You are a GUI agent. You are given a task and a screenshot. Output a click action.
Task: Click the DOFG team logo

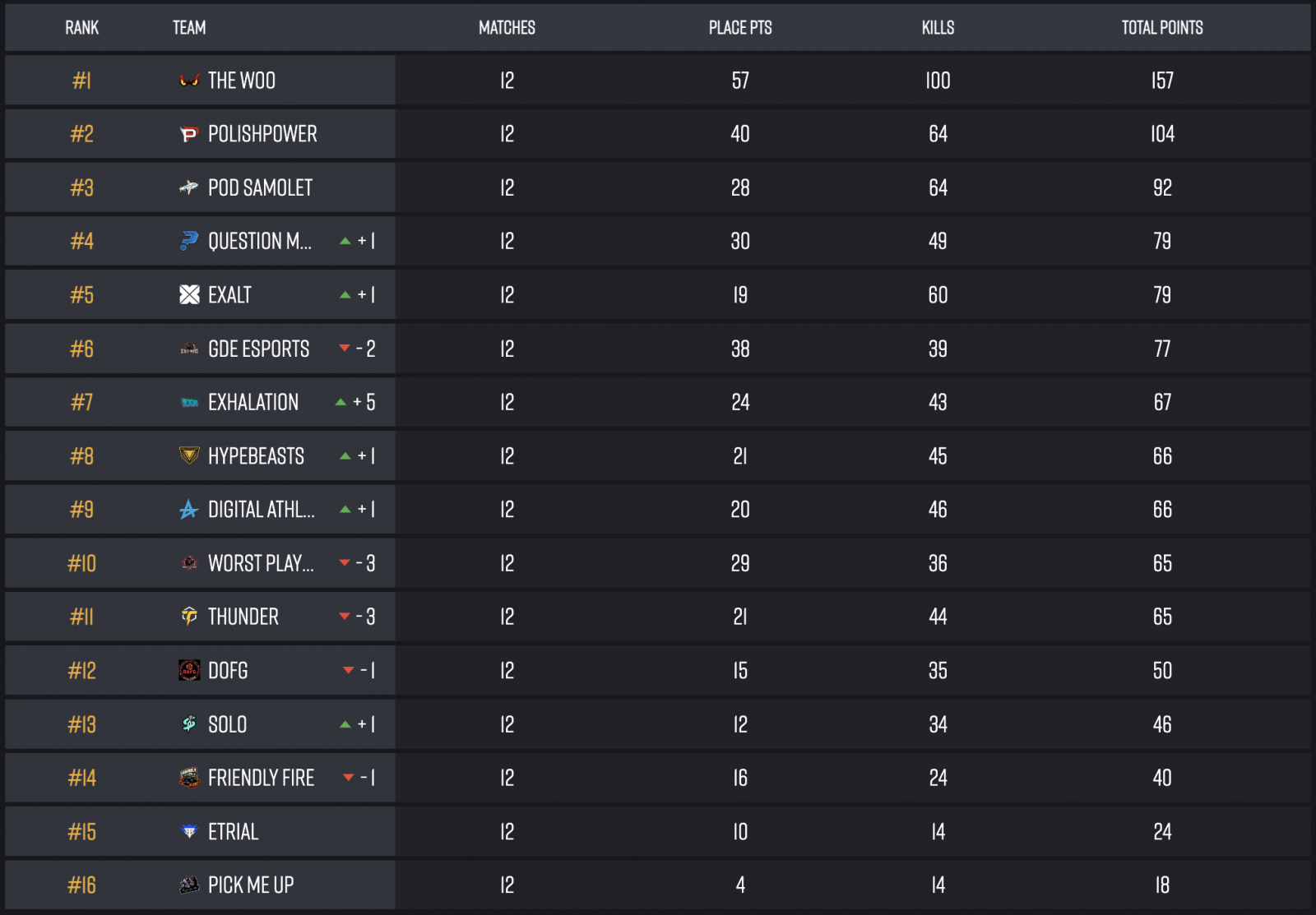coord(189,670)
